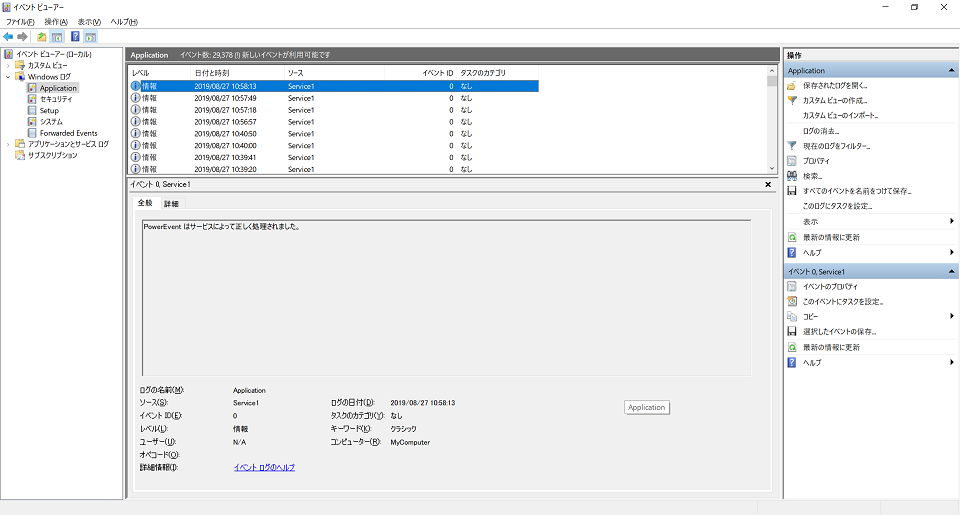960x515 pixels.
Task: Click the PowerEvent description text box
Action: [x=446, y=298]
